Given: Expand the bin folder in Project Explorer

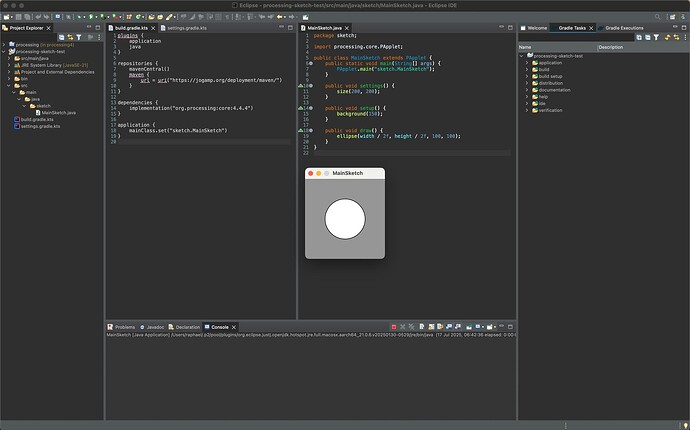Looking at the screenshot, I should coord(9,79).
